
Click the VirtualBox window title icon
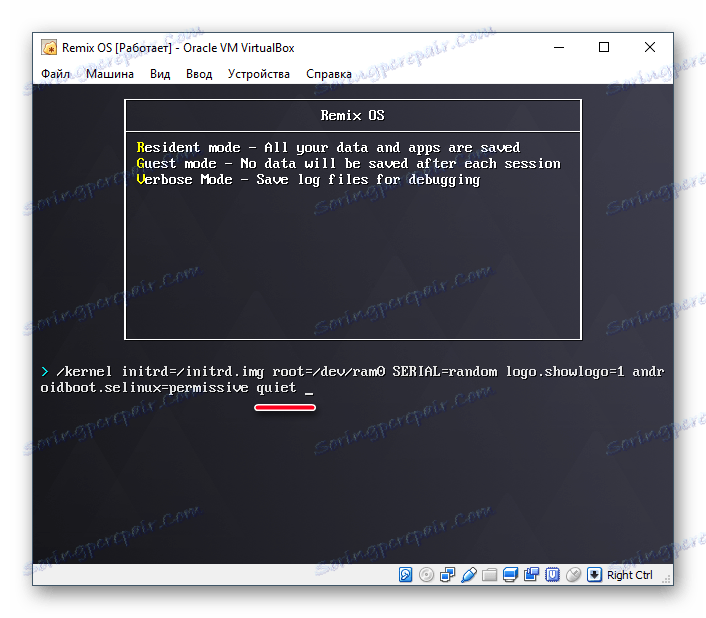(x=49, y=47)
